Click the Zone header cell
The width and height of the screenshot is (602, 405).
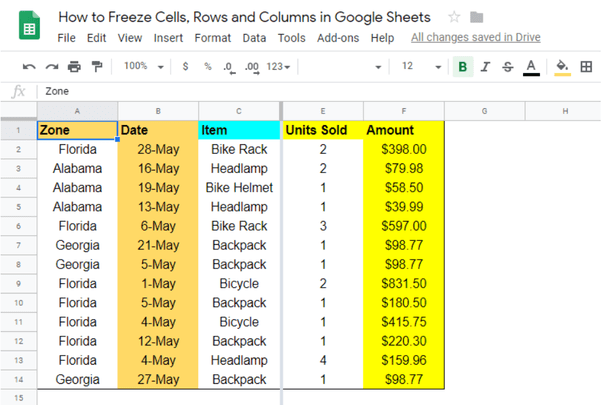(x=77, y=130)
